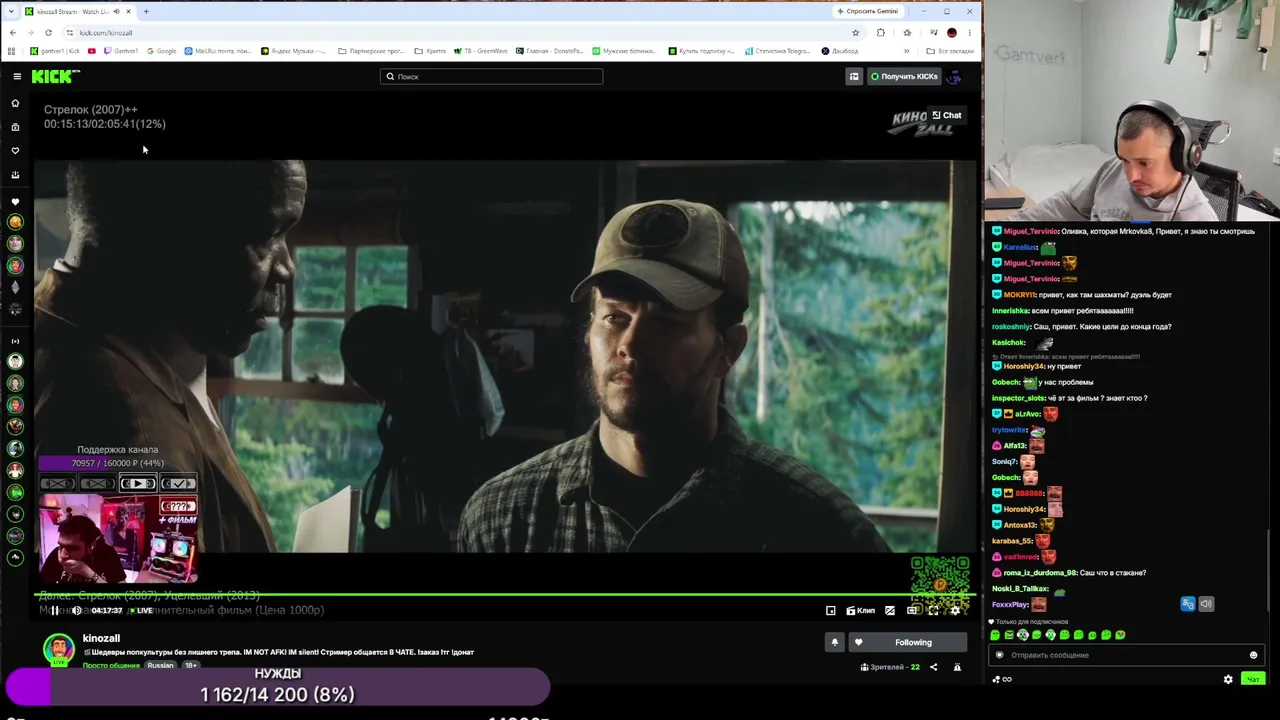The width and height of the screenshot is (1280, 720).
Task: Open the Крипта bookmark folder
Action: tap(430, 51)
